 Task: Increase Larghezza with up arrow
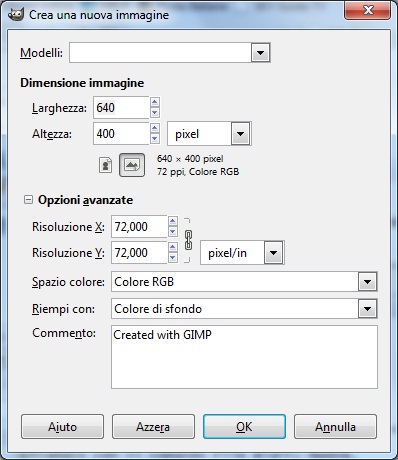tap(155, 102)
